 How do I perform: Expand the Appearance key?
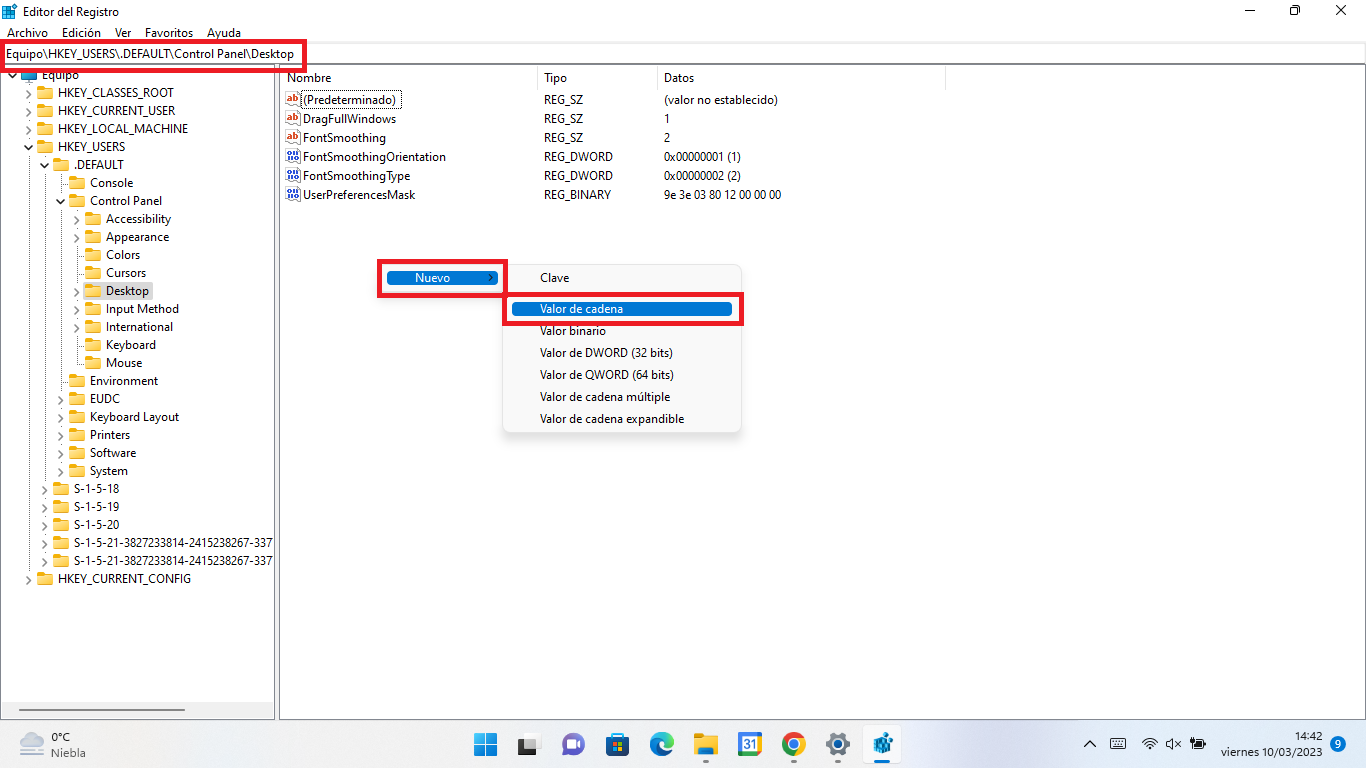pos(77,237)
